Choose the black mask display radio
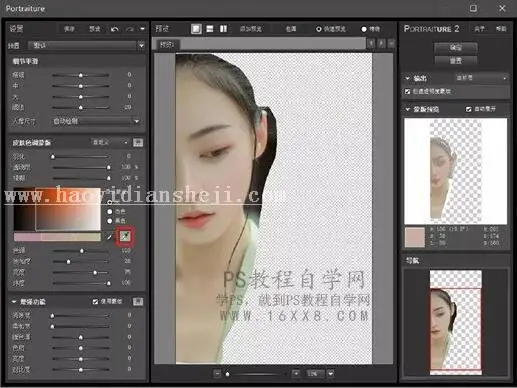Screen dimensions: 517x388 point(110,221)
